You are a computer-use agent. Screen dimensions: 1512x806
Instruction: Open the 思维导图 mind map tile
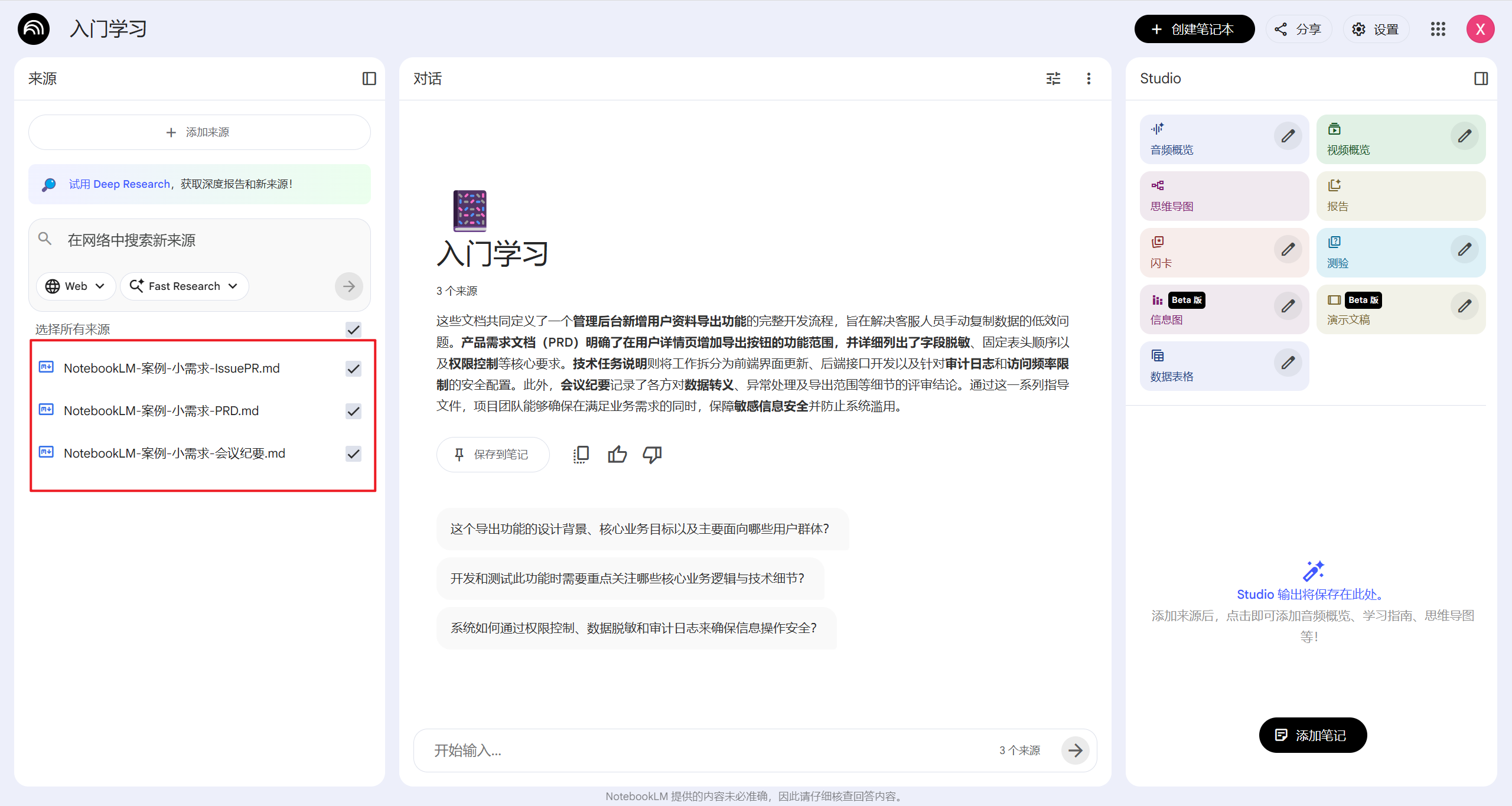point(1224,196)
